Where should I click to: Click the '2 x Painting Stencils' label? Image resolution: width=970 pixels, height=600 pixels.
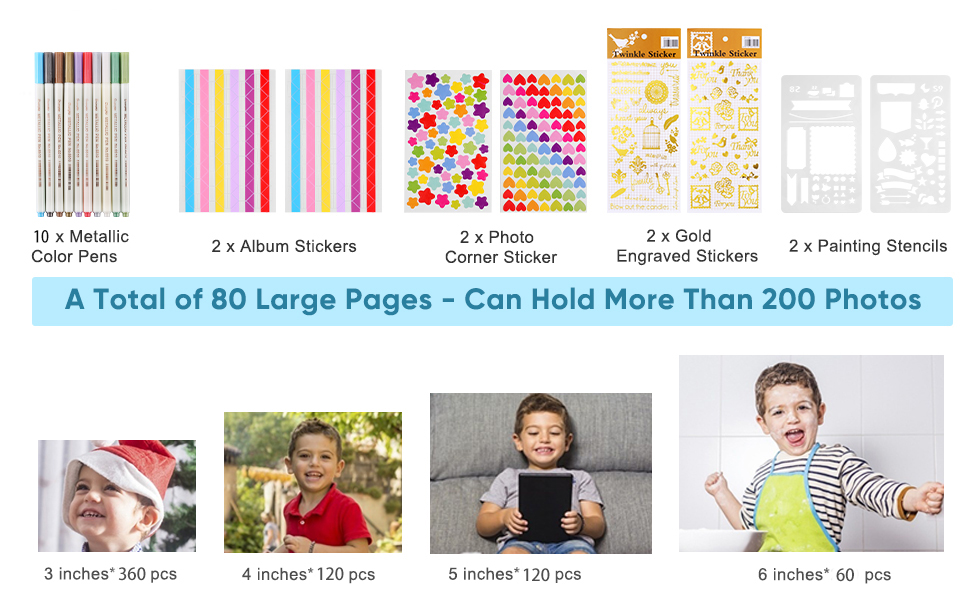pos(868,246)
